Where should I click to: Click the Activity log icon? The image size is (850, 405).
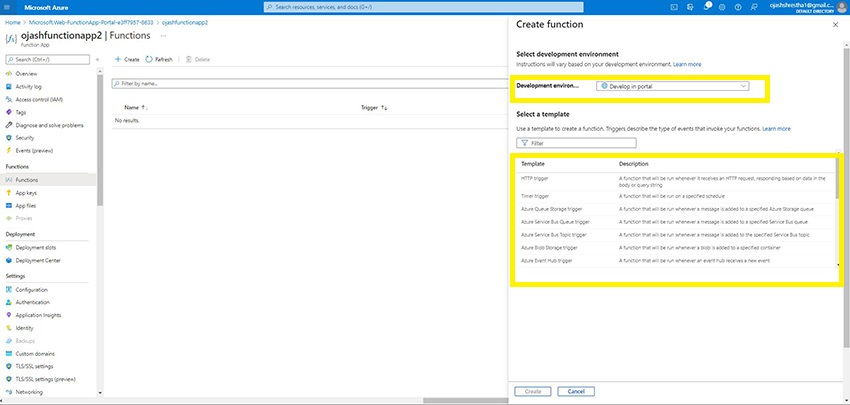click(x=9, y=87)
